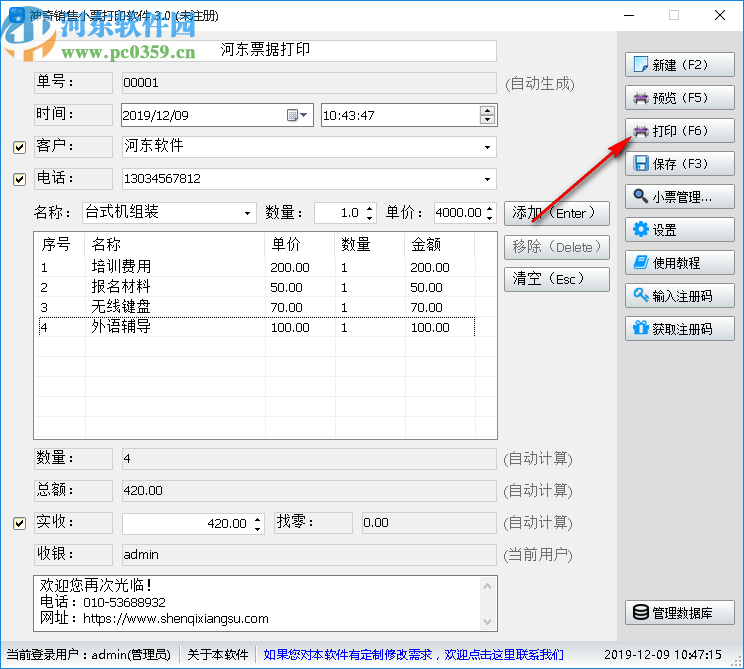Click the cashier field showing admin
The image size is (744, 669).
pos(309,555)
